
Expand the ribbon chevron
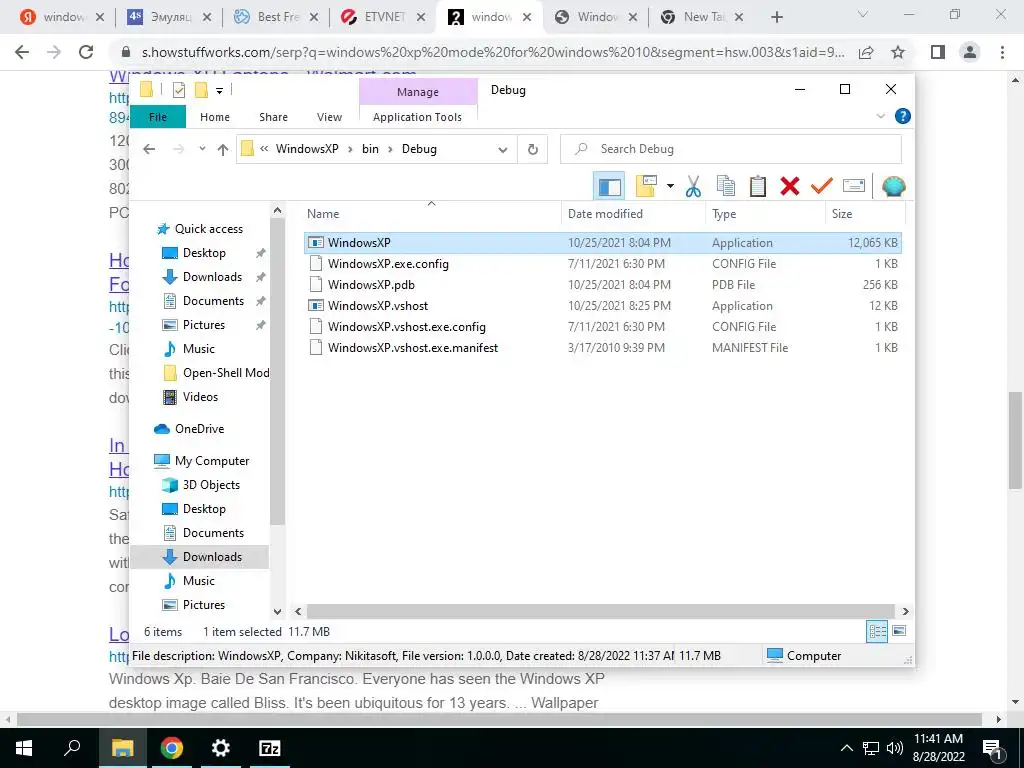click(x=880, y=116)
